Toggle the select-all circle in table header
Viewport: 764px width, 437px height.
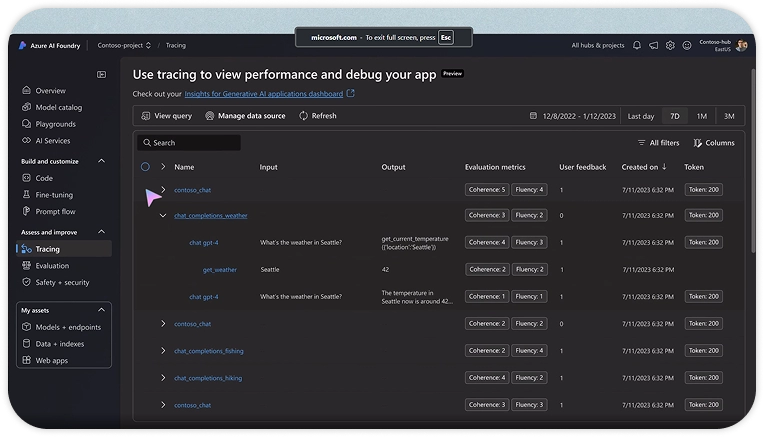(x=145, y=167)
